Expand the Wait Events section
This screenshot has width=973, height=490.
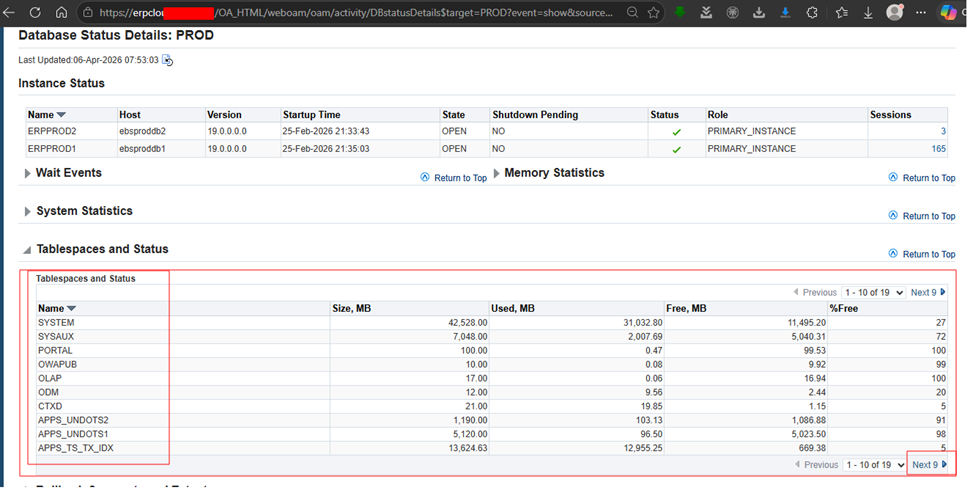pyautogui.click(x=27, y=174)
